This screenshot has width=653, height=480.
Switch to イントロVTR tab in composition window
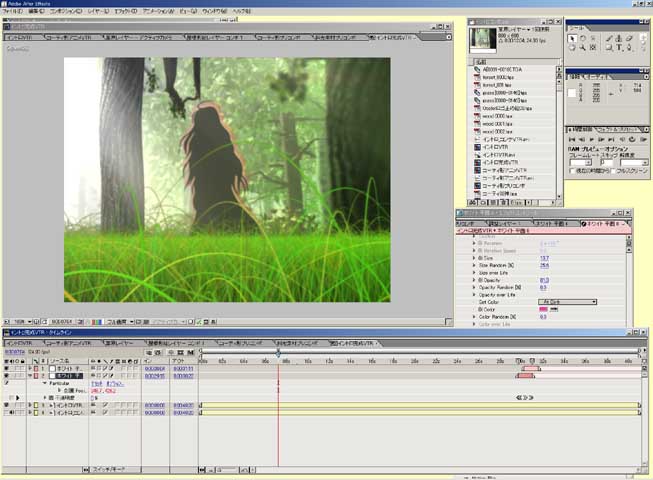20,37
